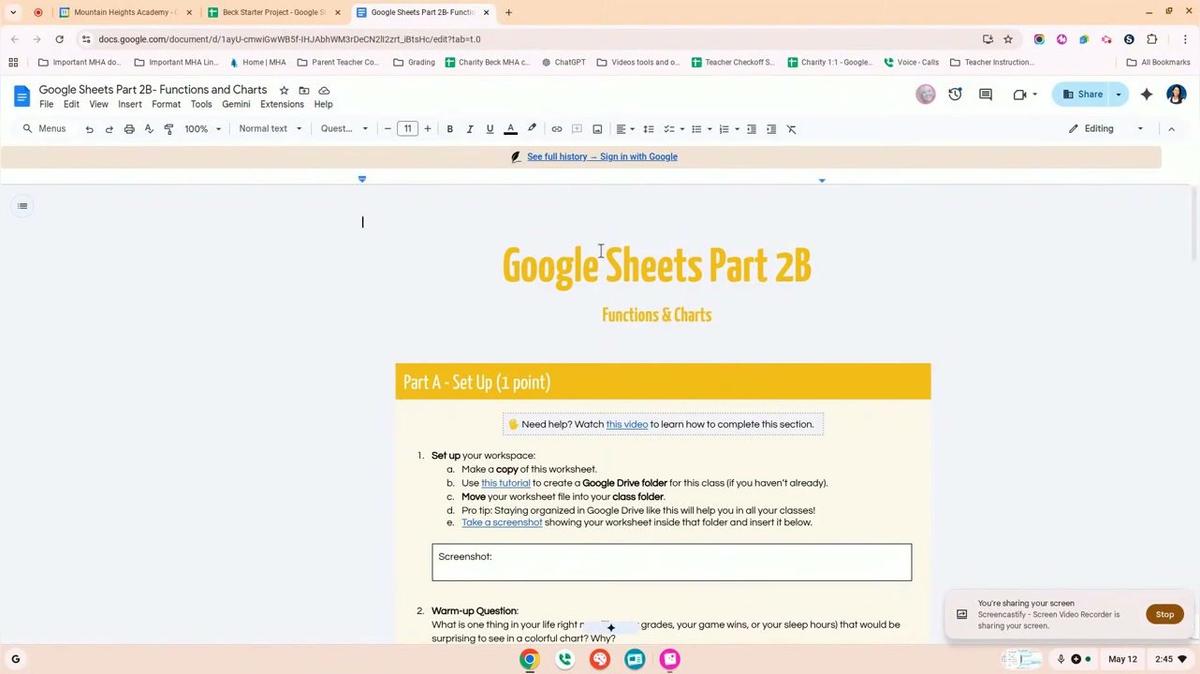Image resolution: width=1200 pixels, height=674 pixels.
Task: Open the Docs home blue icon
Action: [22, 96]
